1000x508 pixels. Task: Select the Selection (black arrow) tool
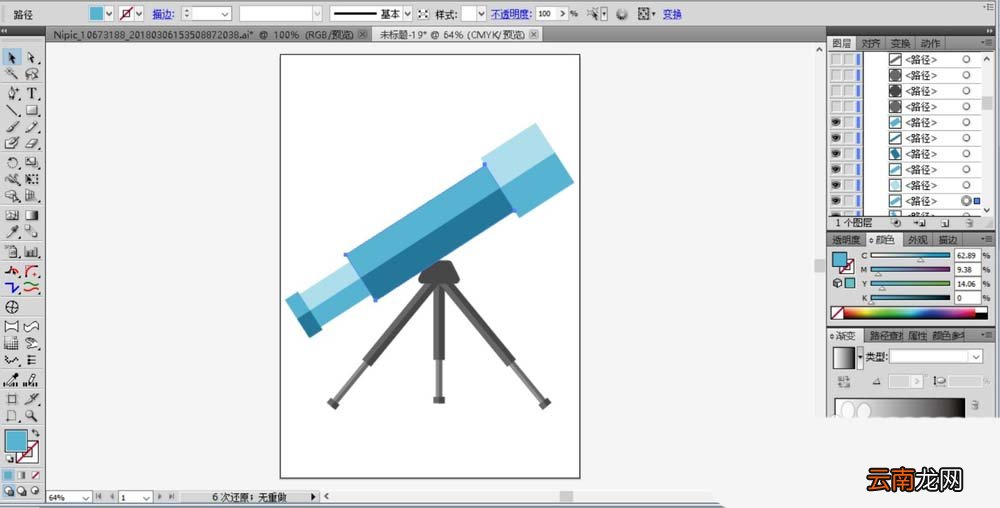pos(12,58)
